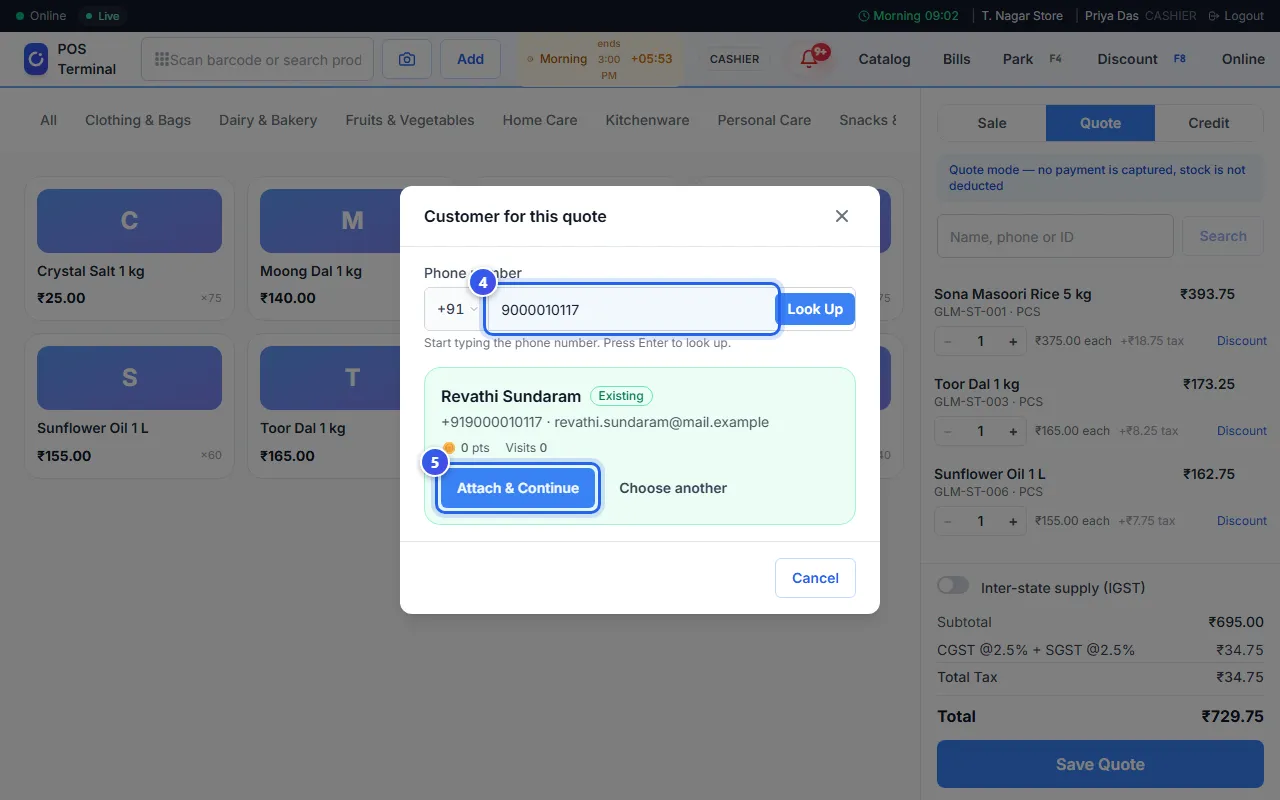Open the Bills menu
Screen dimensions: 1280x800
[957, 59]
